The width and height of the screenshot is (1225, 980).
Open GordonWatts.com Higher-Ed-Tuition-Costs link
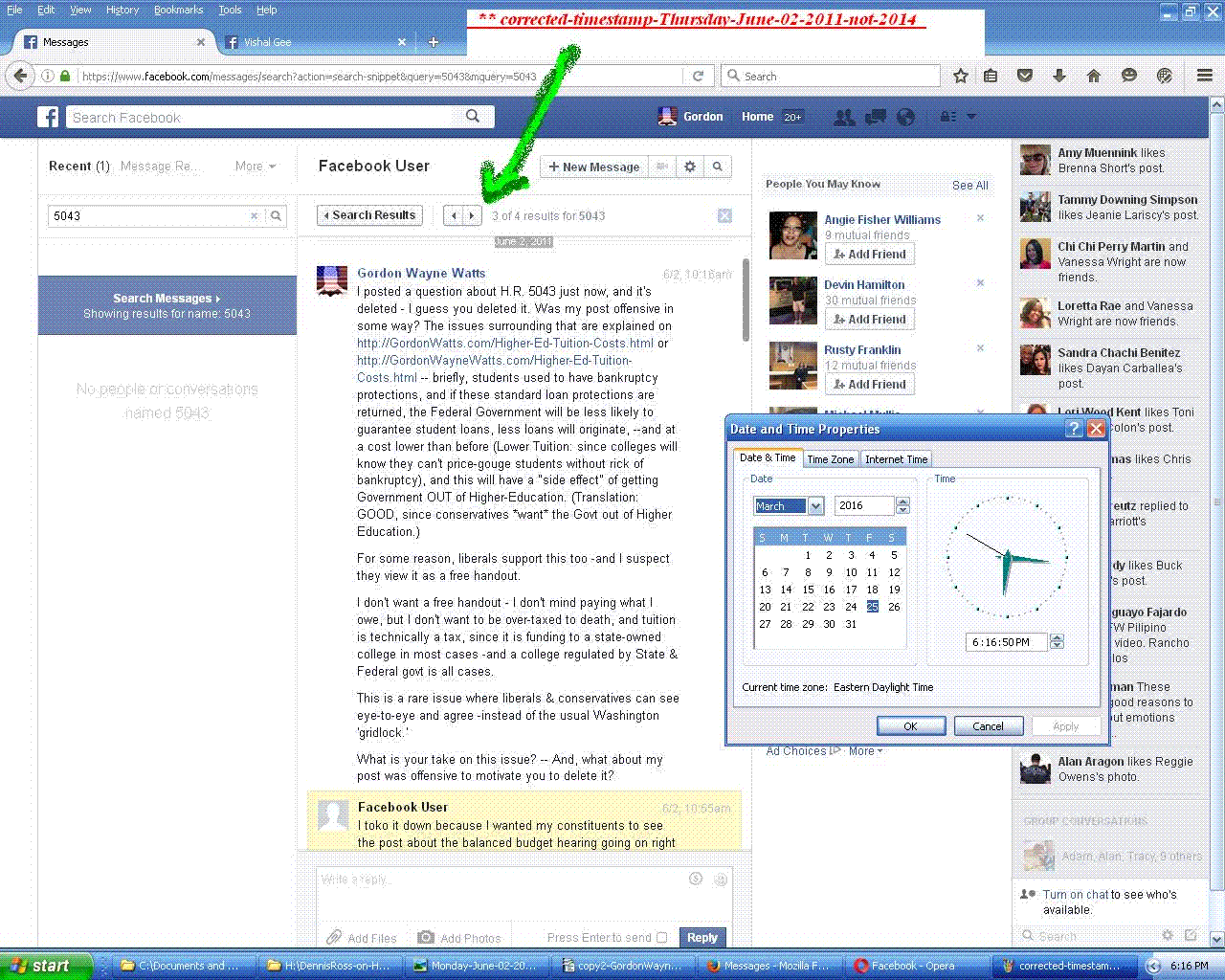point(505,343)
